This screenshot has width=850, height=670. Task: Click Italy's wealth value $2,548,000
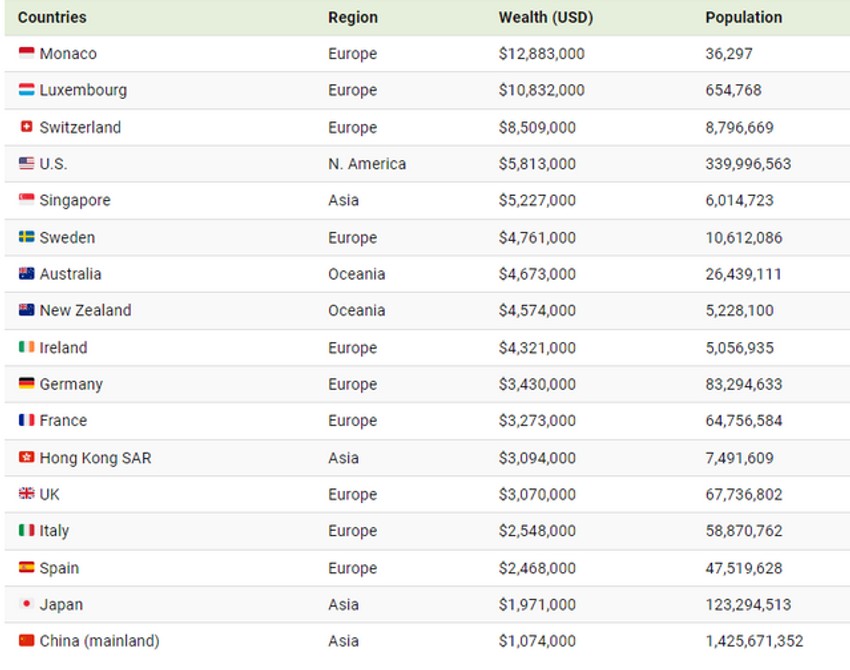point(537,531)
